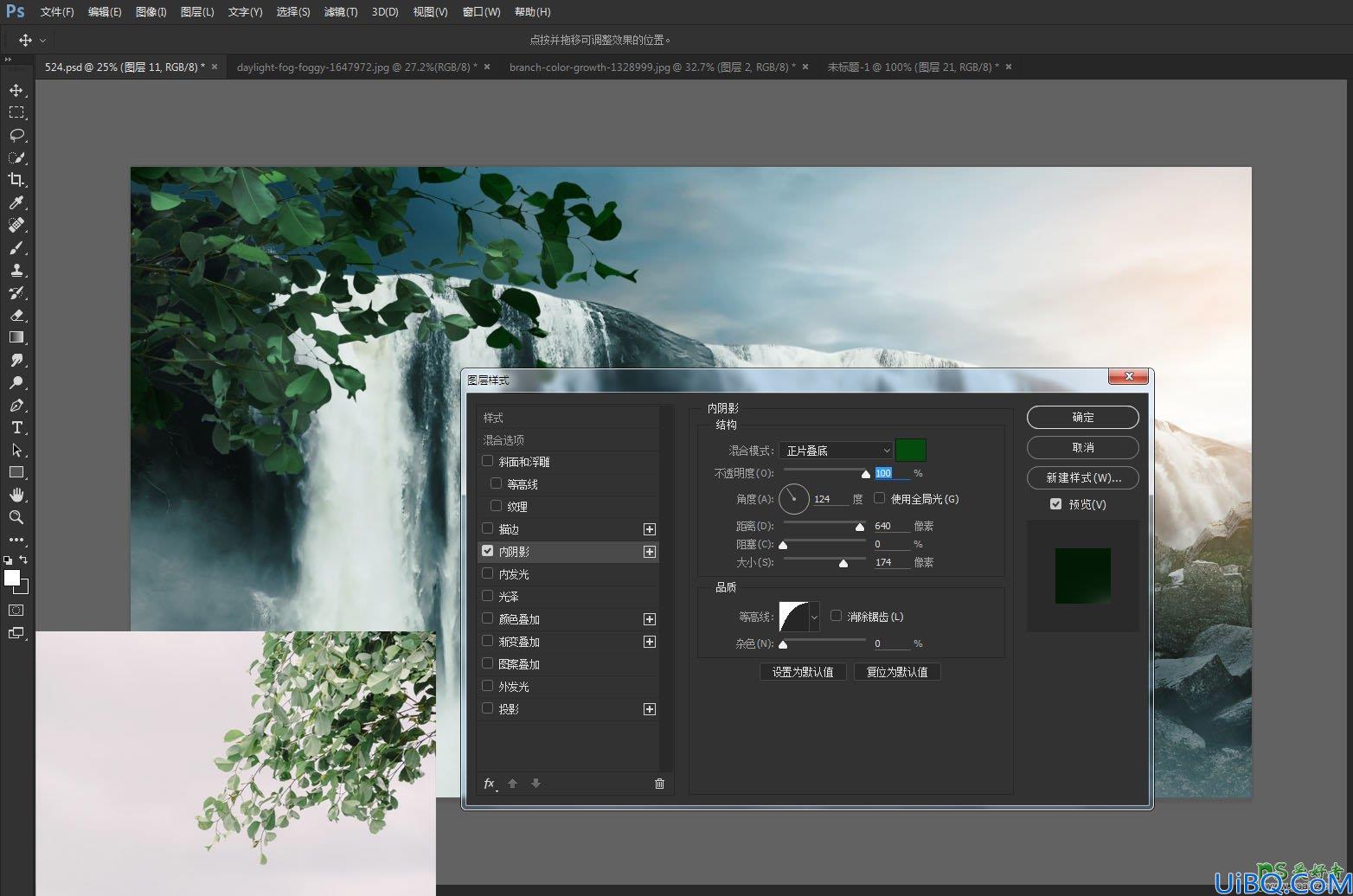
Task: Click the fx add-style icon in dialog
Action: [490, 784]
